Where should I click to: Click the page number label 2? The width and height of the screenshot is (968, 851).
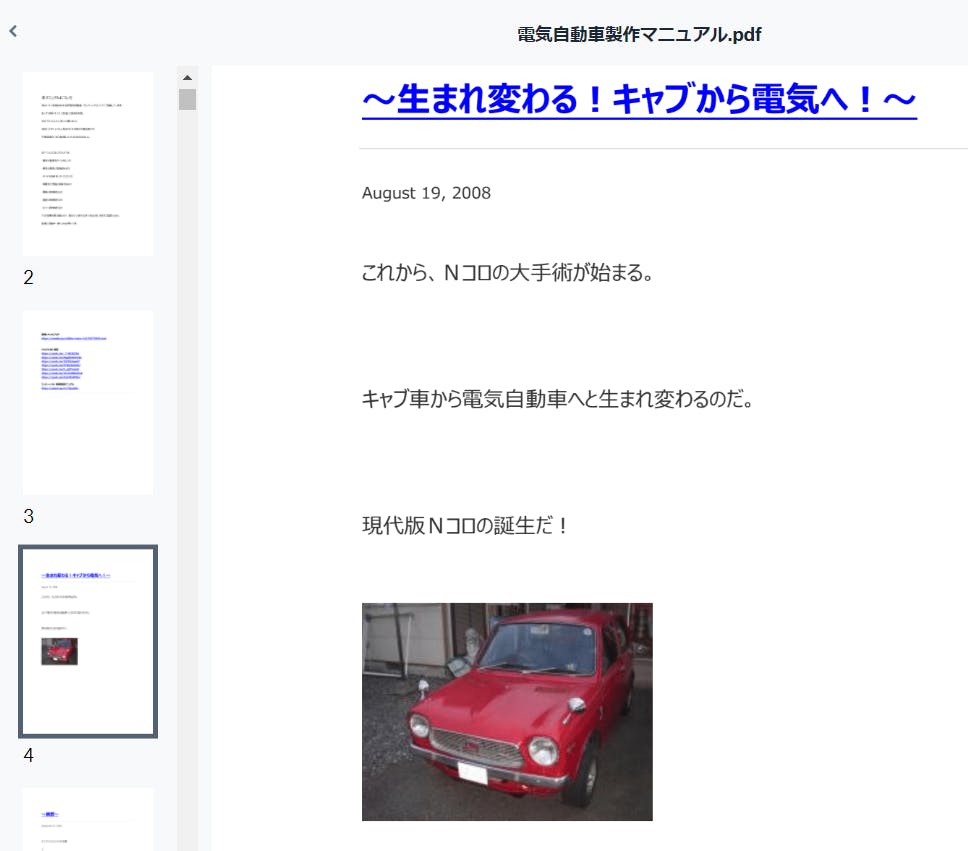pos(28,277)
